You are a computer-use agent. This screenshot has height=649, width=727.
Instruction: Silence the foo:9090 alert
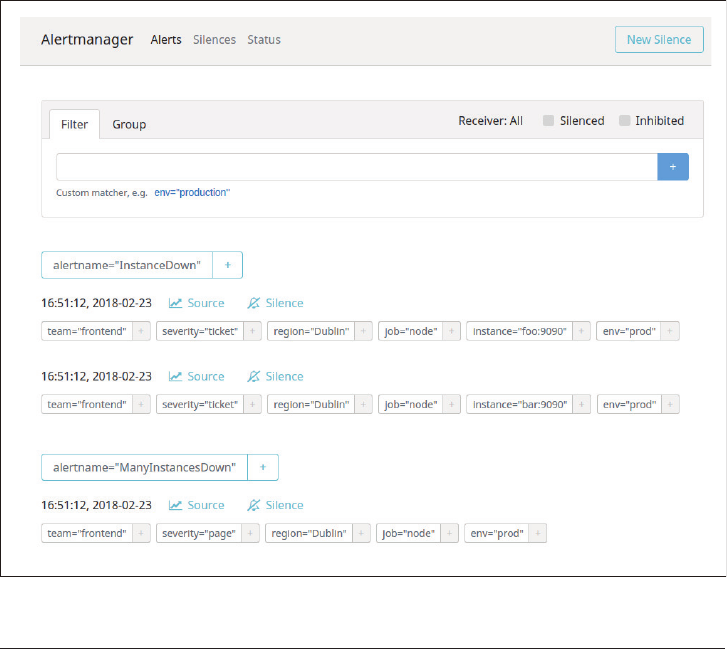pyautogui.click(x=275, y=303)
